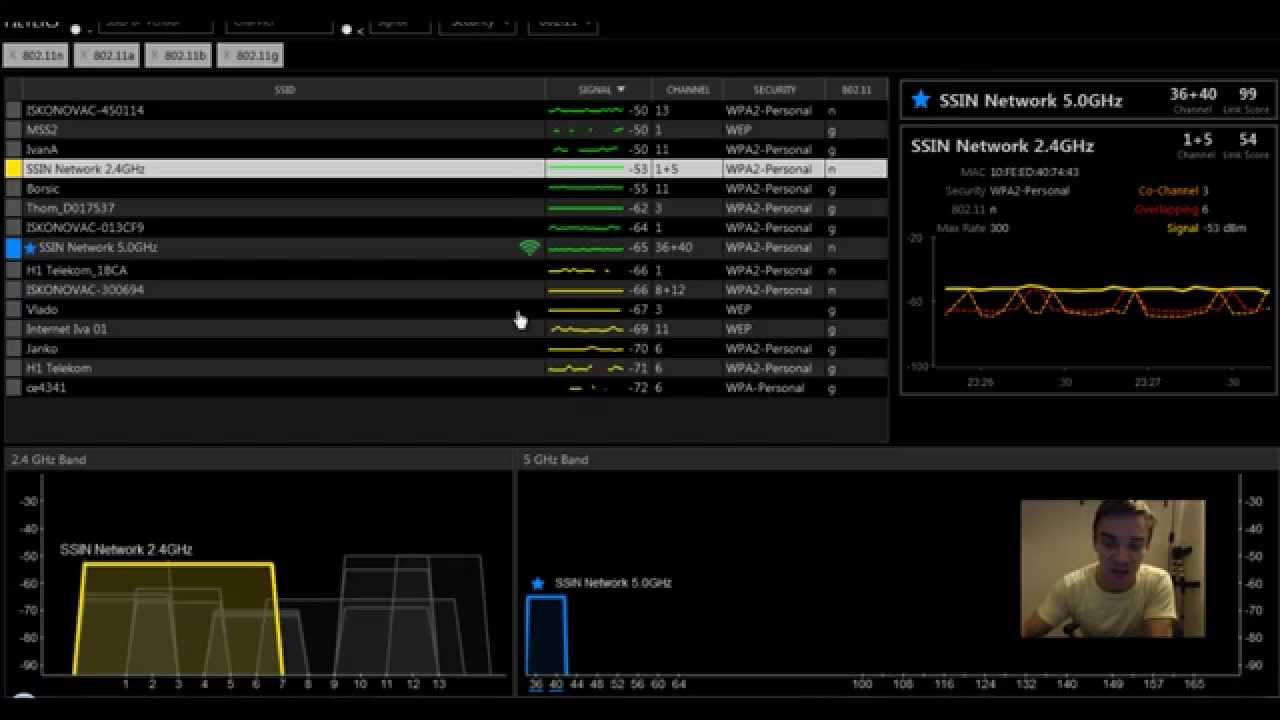Click the gray square beside ISKONOVAC-450114
The height and width of the screenshot is (720, 1280).
(14, 110)
